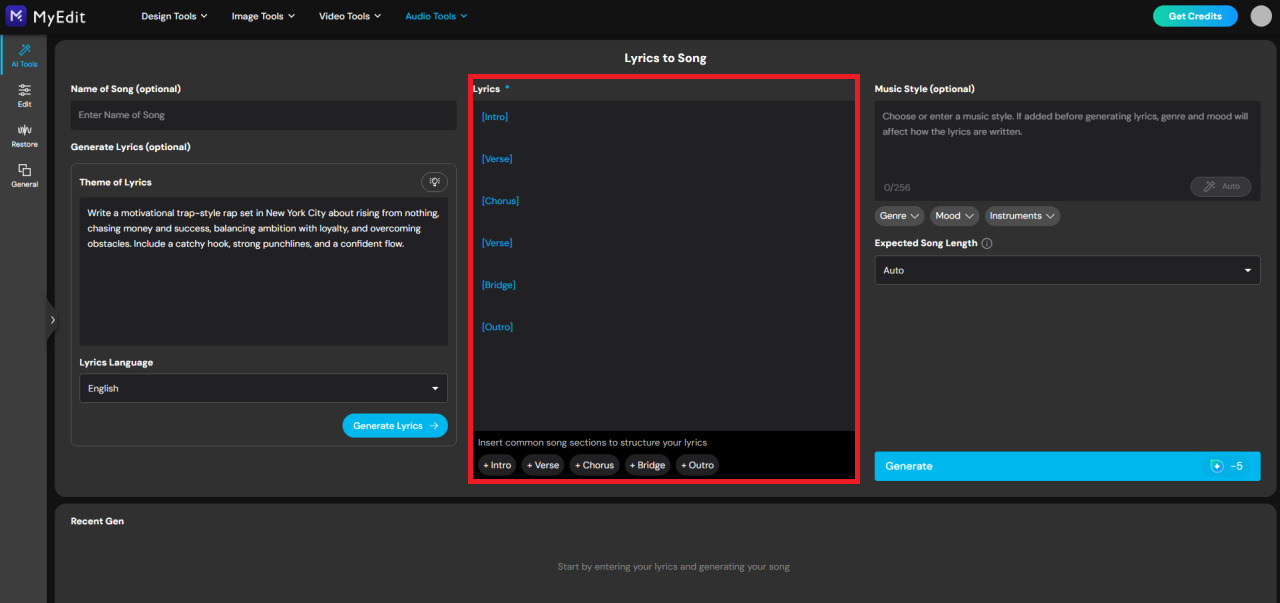Click the Auto wand button in Music Style
Image resolution: width=1280 pixels, height=603 pixels.
(1220, 186)
